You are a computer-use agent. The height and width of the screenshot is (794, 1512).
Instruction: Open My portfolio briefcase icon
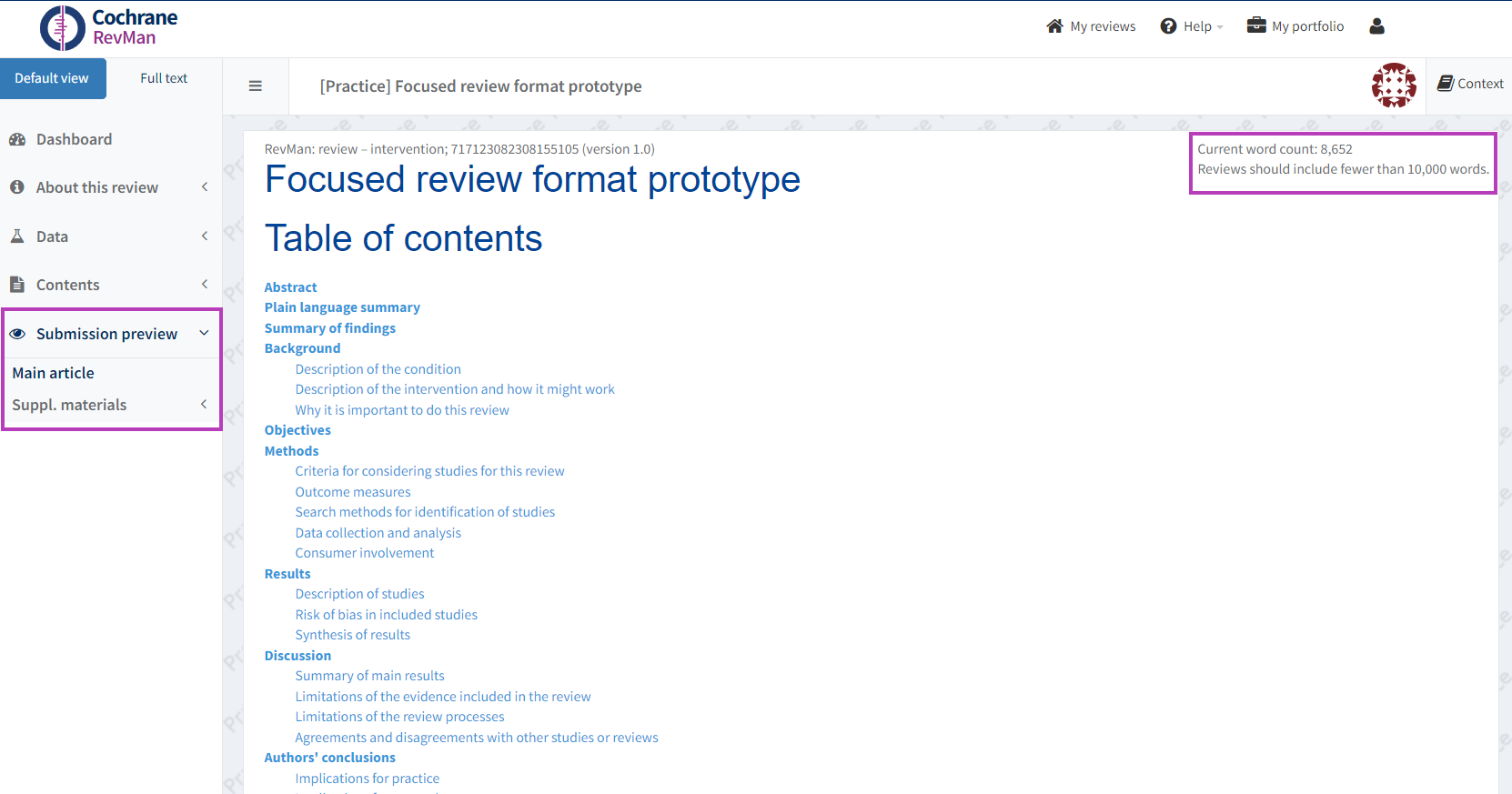1256,25
